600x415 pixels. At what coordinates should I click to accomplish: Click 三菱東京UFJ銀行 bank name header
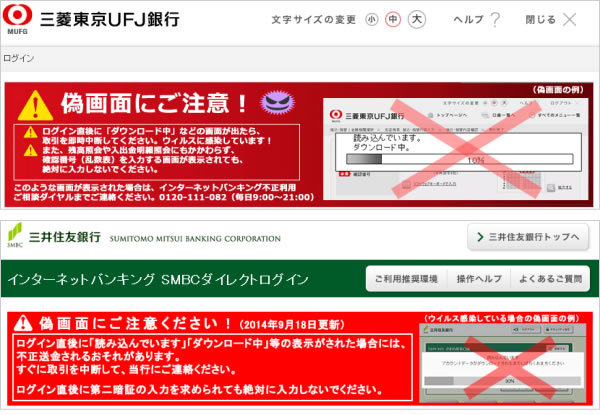click(x=109, y=19)
